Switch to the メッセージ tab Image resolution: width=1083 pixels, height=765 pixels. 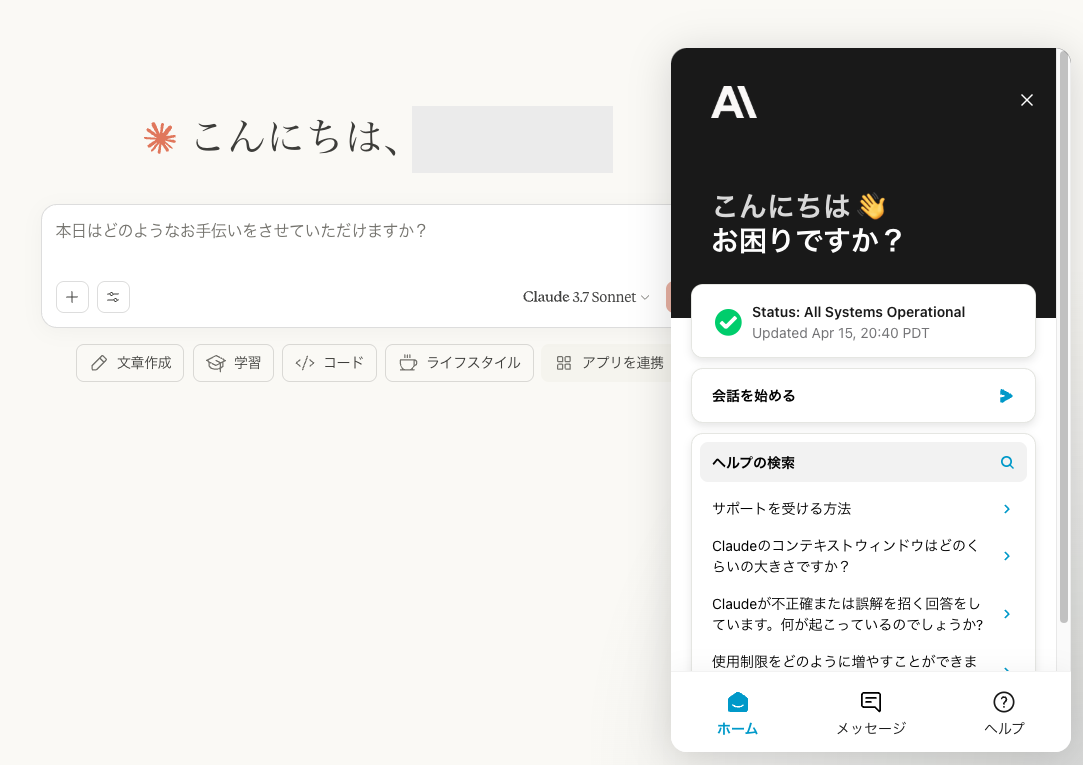point(871,713)
